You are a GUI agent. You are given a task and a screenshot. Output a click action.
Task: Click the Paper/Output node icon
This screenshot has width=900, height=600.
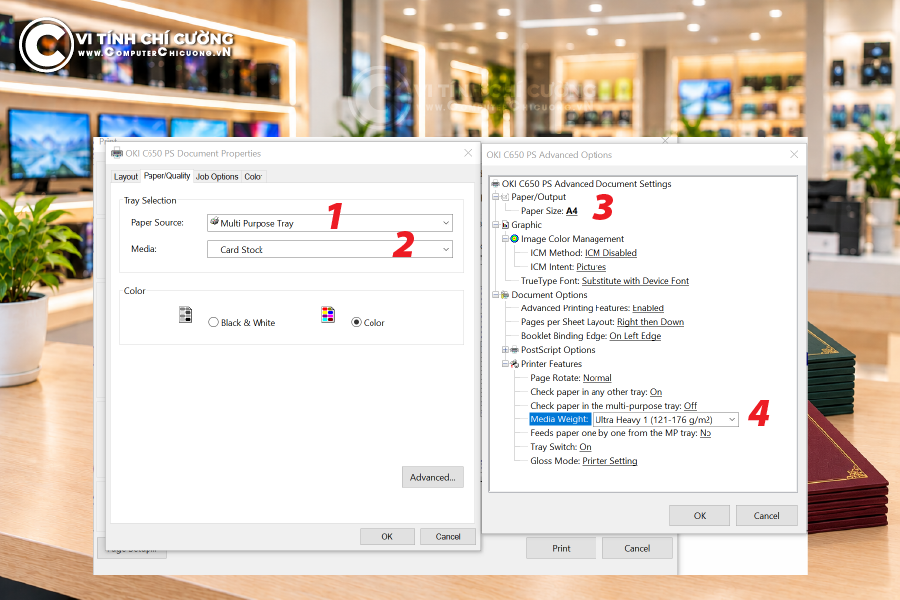coord(505,197)
